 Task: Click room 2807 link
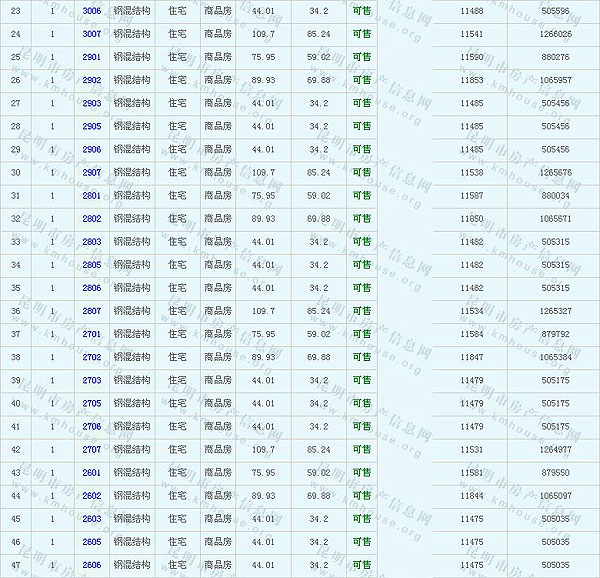pyautogui.click(x=91, y=311)
